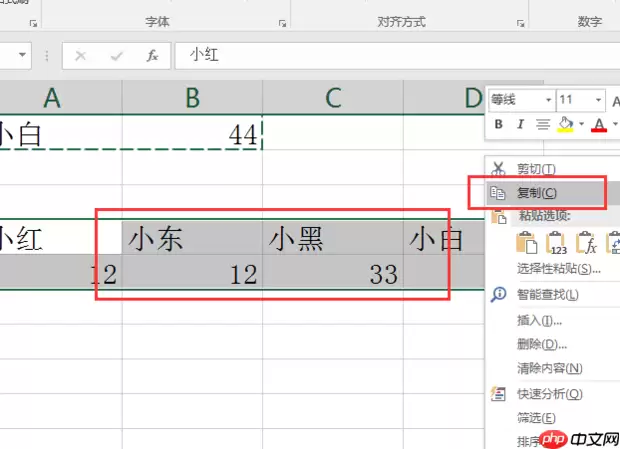Select column header B
This screenshot has width=620, height=449.
[x=193, y=98]
